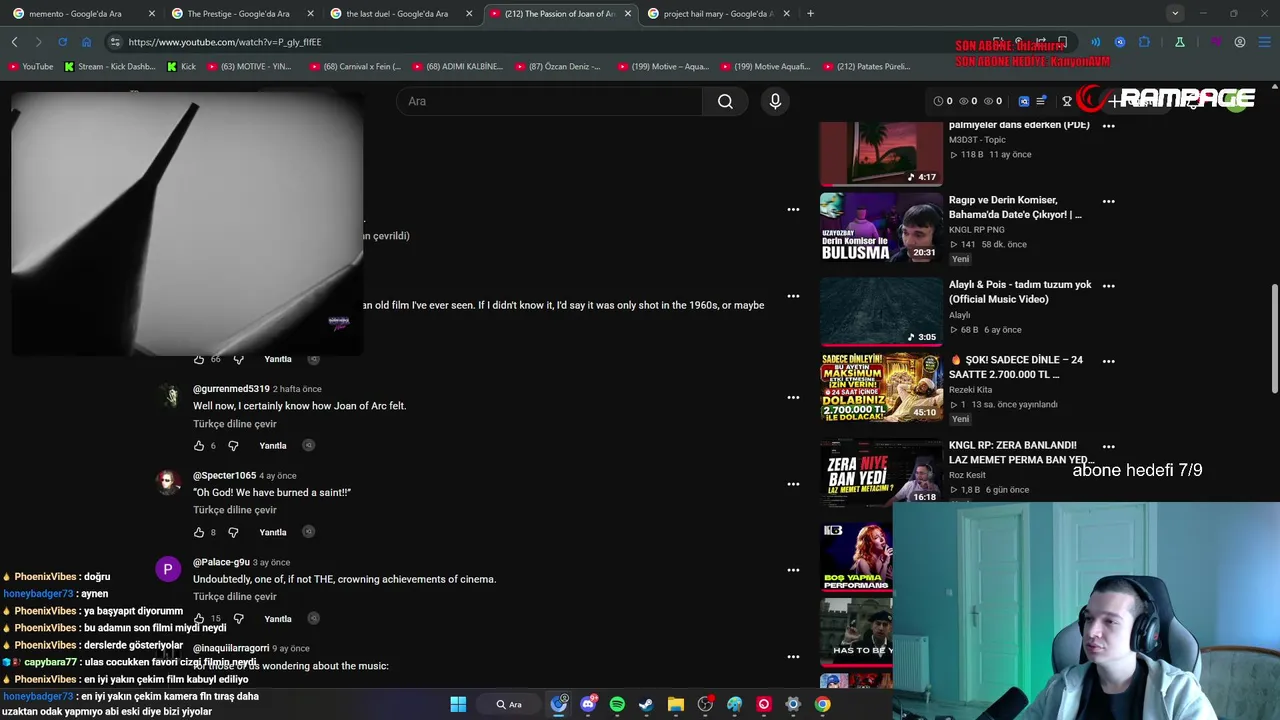1280x720 pixels.
Task: Dislike the comment with 66 likes
Action: 238,359
